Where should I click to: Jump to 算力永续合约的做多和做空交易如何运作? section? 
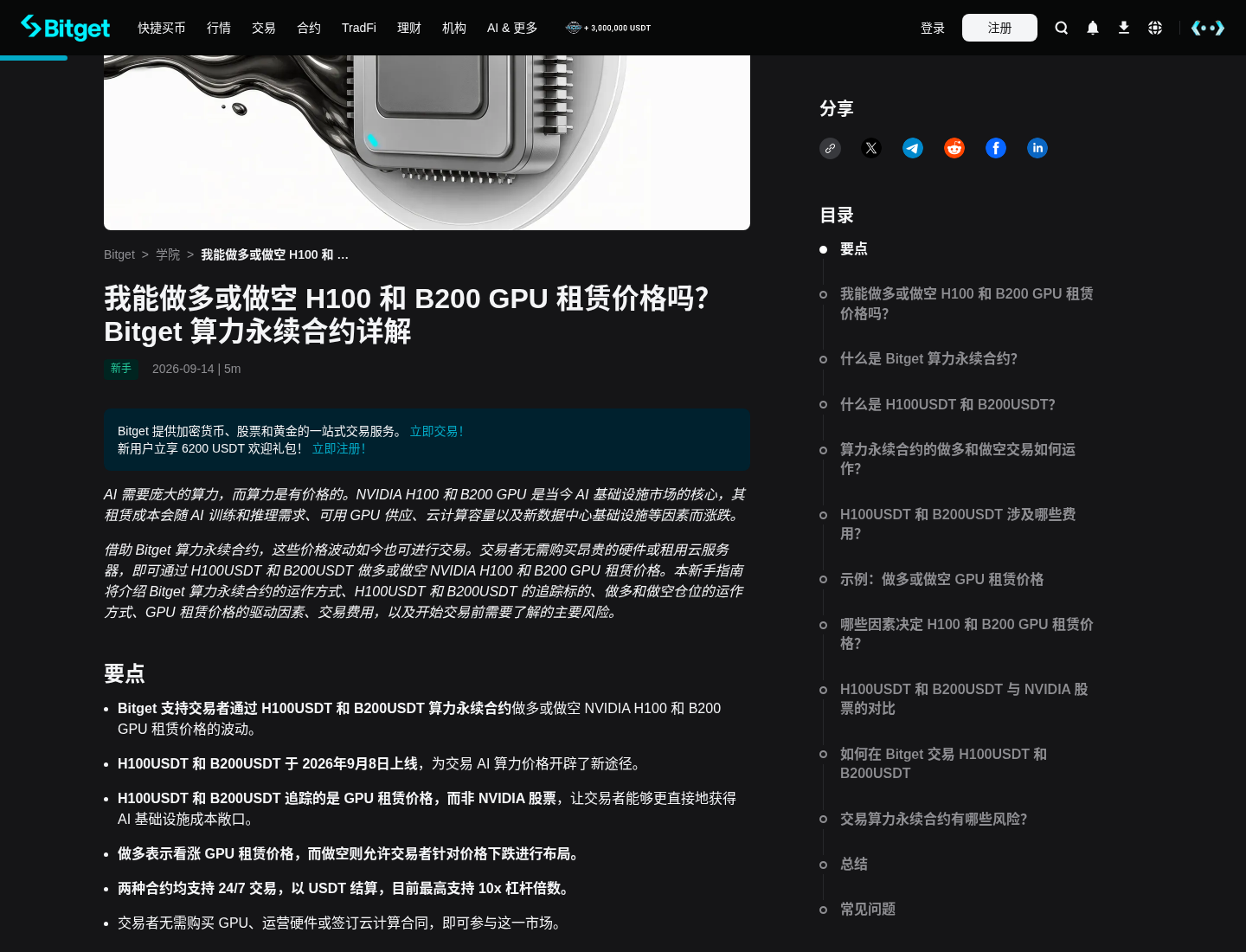tap(958, 459)
